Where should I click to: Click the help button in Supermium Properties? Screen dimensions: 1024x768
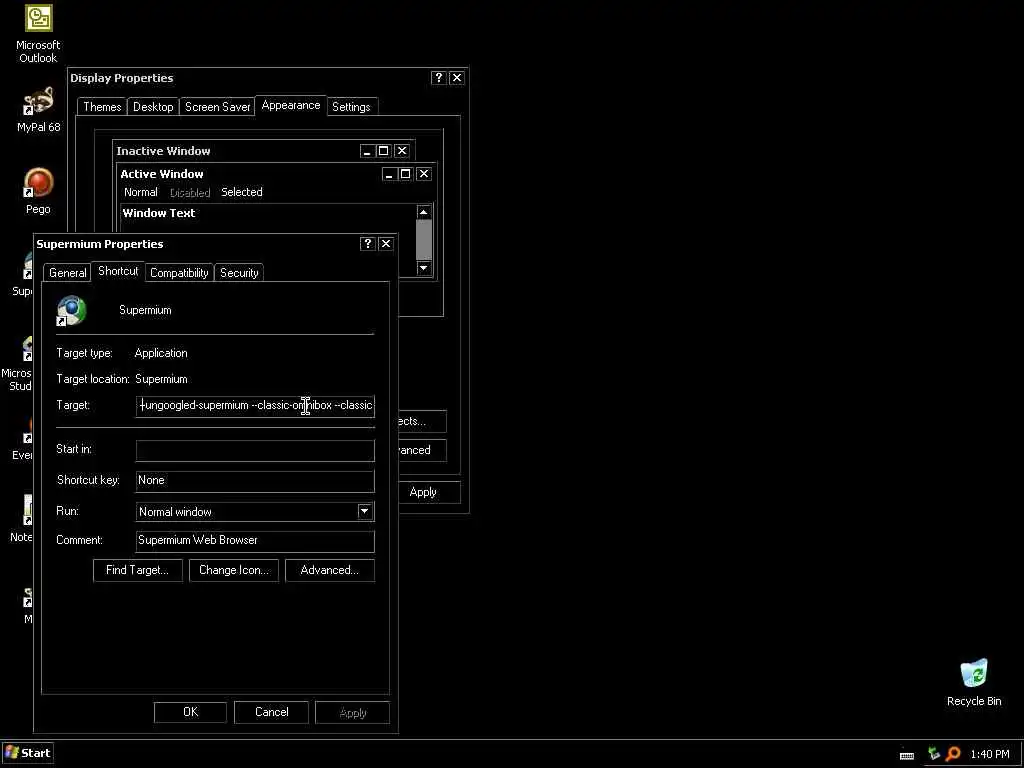coord(368,244)
